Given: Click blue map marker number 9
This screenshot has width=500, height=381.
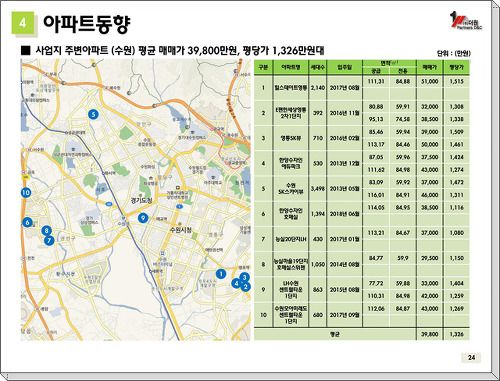Looking at the screenshot, I should tap(143, 218).
